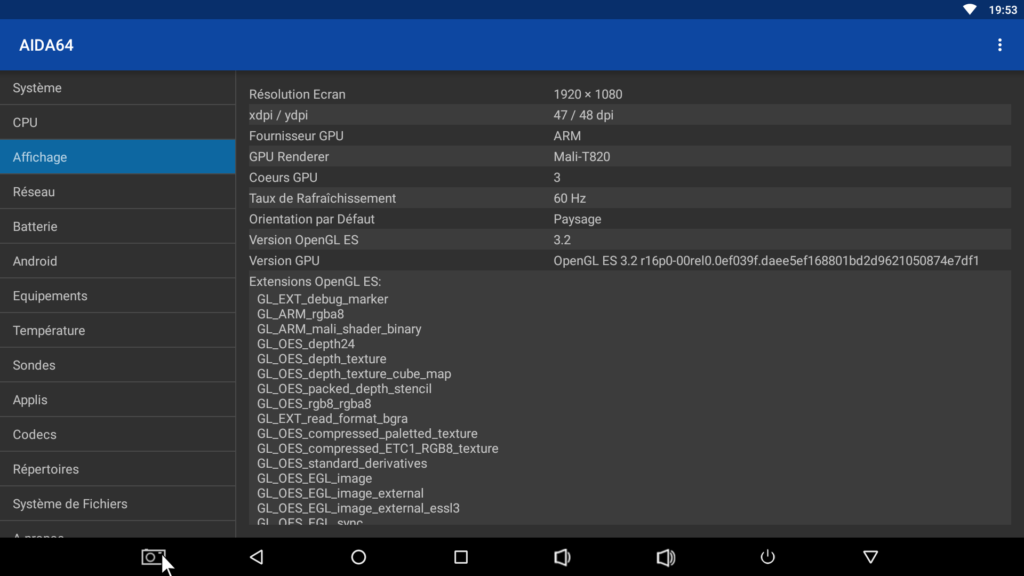The width and height of the screenshot is (1024, 576).
Task: Select the GL_EXT_debug_marker extension
Action: point(322,299)
